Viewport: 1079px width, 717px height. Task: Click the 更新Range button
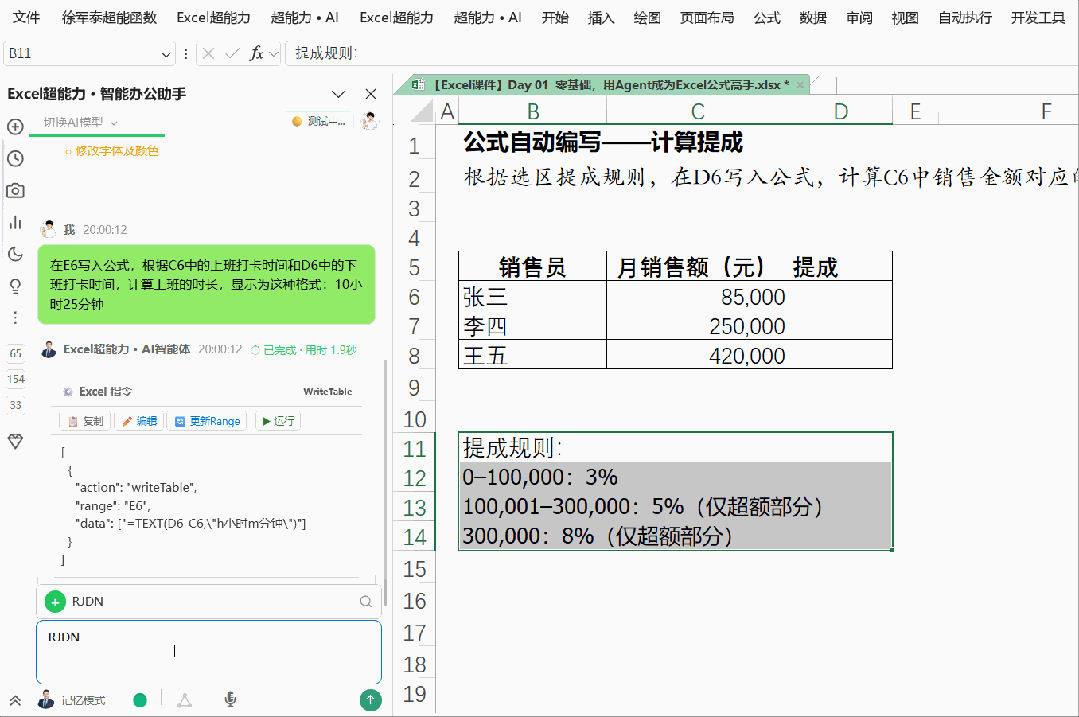point(207,421)
